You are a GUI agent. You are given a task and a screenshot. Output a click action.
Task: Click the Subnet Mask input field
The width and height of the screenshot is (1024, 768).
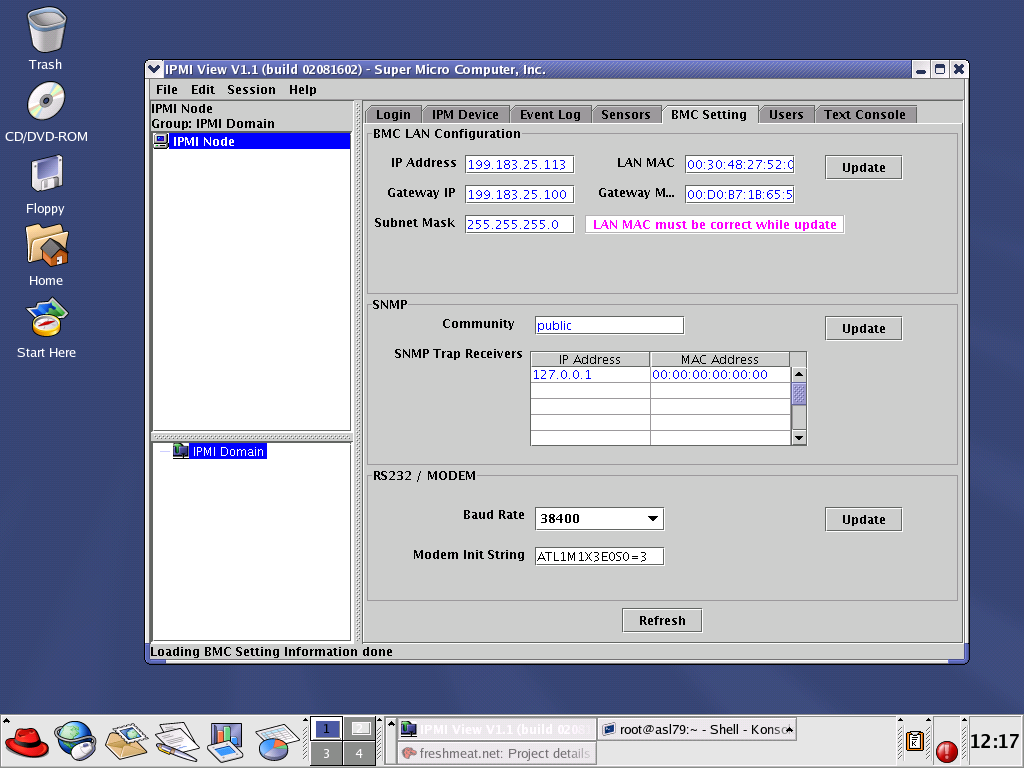point(519,224)
